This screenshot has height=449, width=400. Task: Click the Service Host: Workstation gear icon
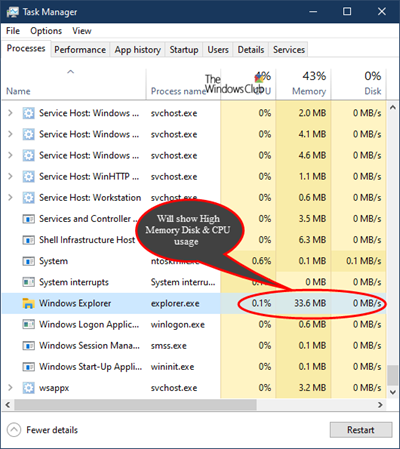click(x=28, y=198)
